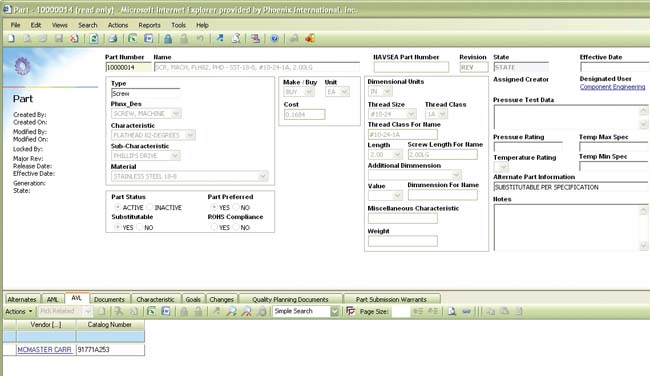Screen dimensions: 650x376
Task: Click the blue help question mark icon
Action: coord(274,39)
